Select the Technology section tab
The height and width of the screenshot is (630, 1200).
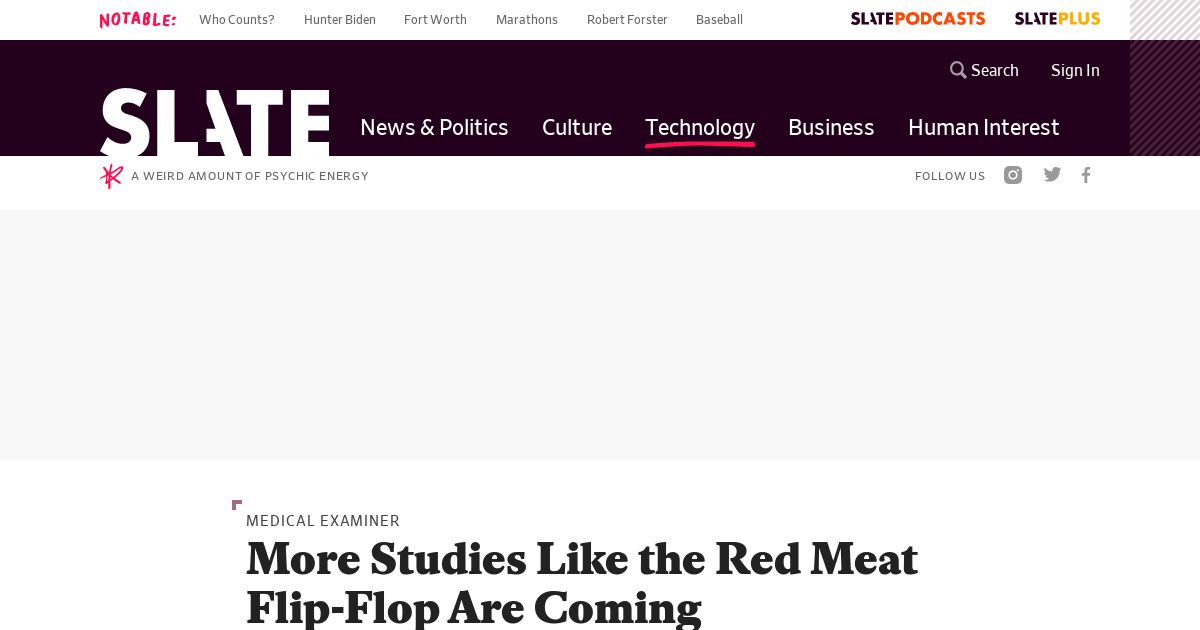pos(700,127)
